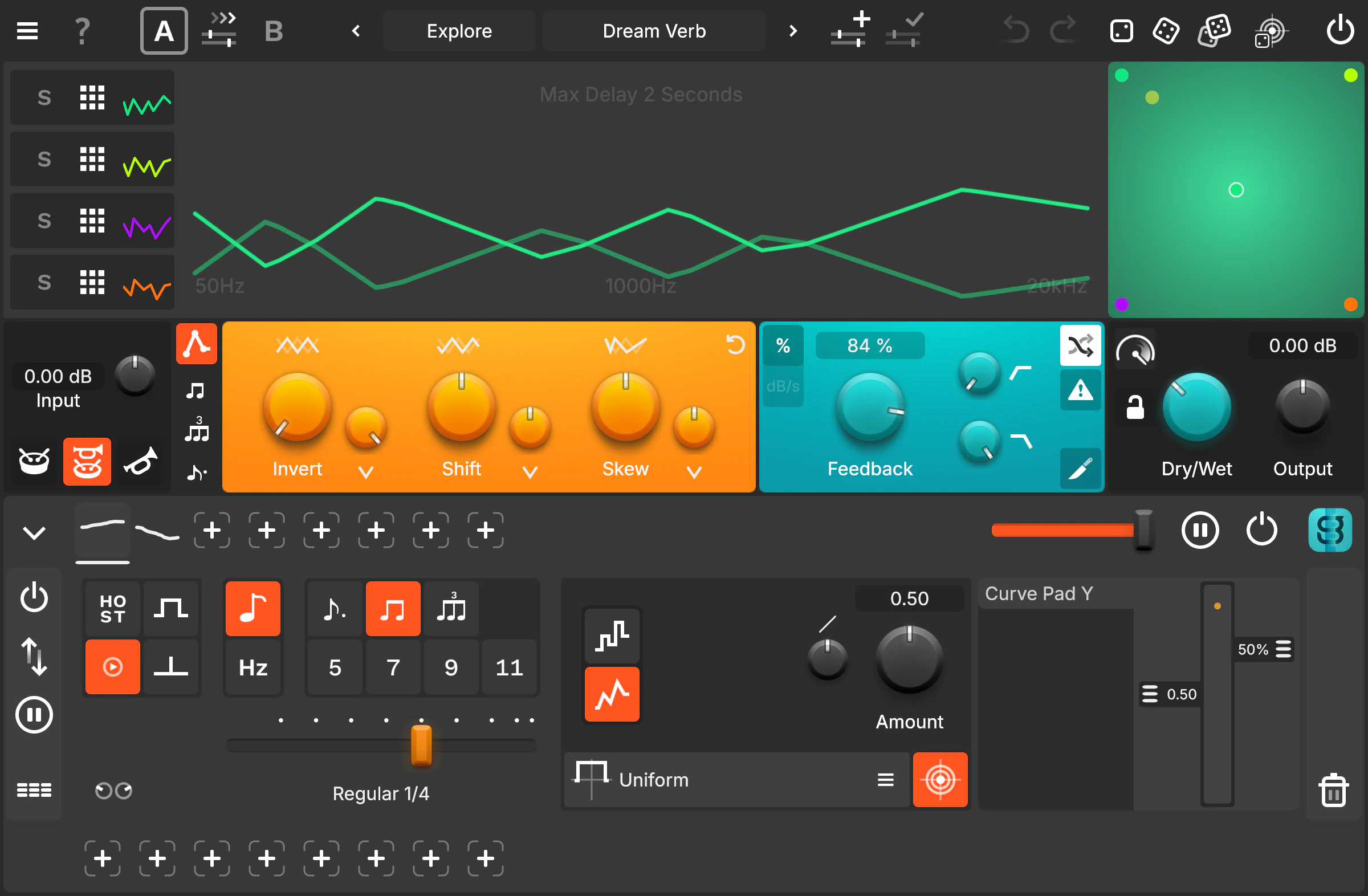Randomize the plugin with the dice icon
Screen dimensions: 1368x896
click(1165, 30)
